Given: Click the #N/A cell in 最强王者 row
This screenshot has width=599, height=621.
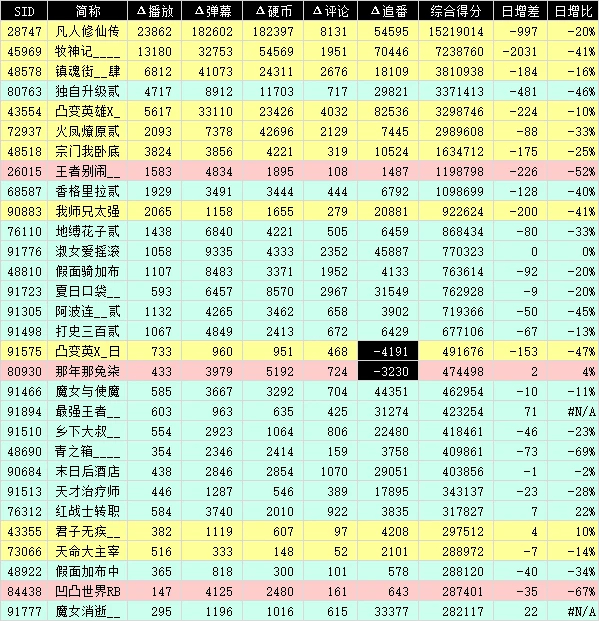Looking at the screenshot, I should click(573, 411).
